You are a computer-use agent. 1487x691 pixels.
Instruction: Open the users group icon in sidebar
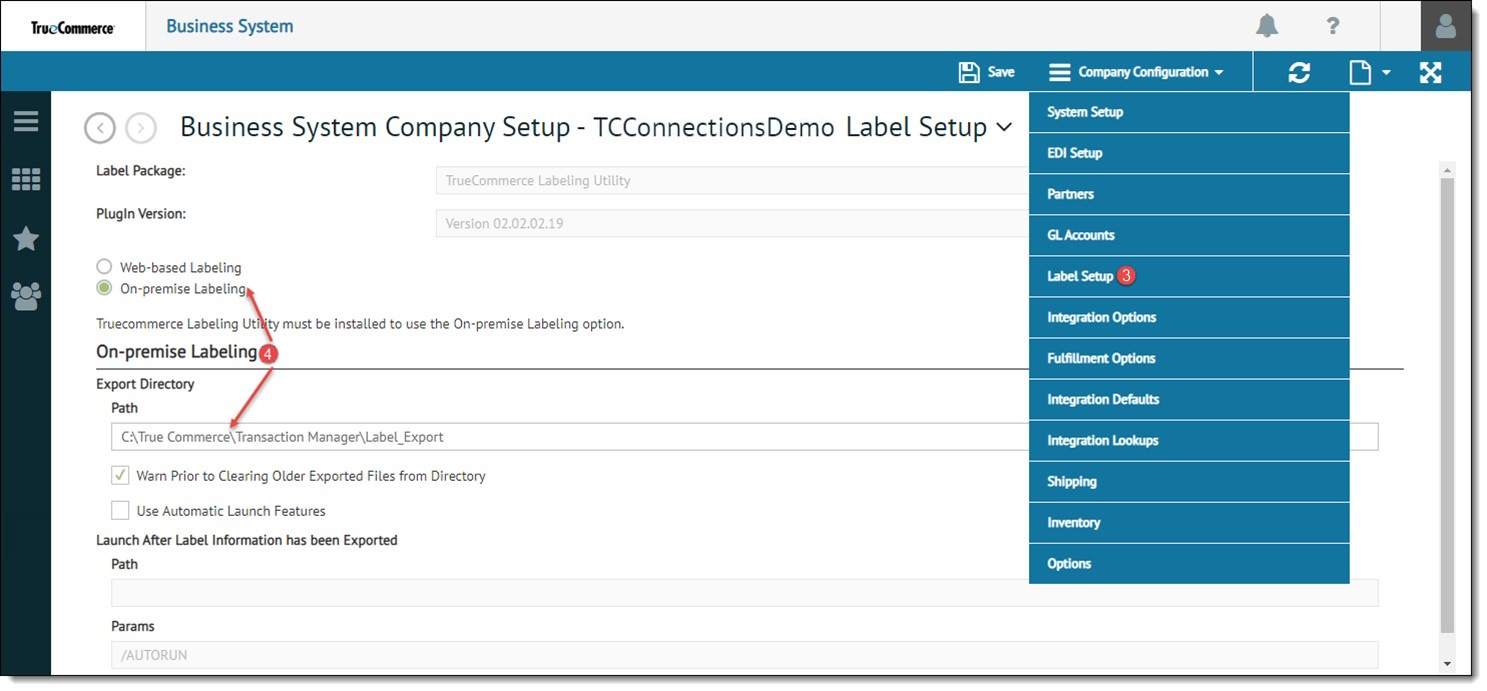pyautogui.click(x=26, y=296)
